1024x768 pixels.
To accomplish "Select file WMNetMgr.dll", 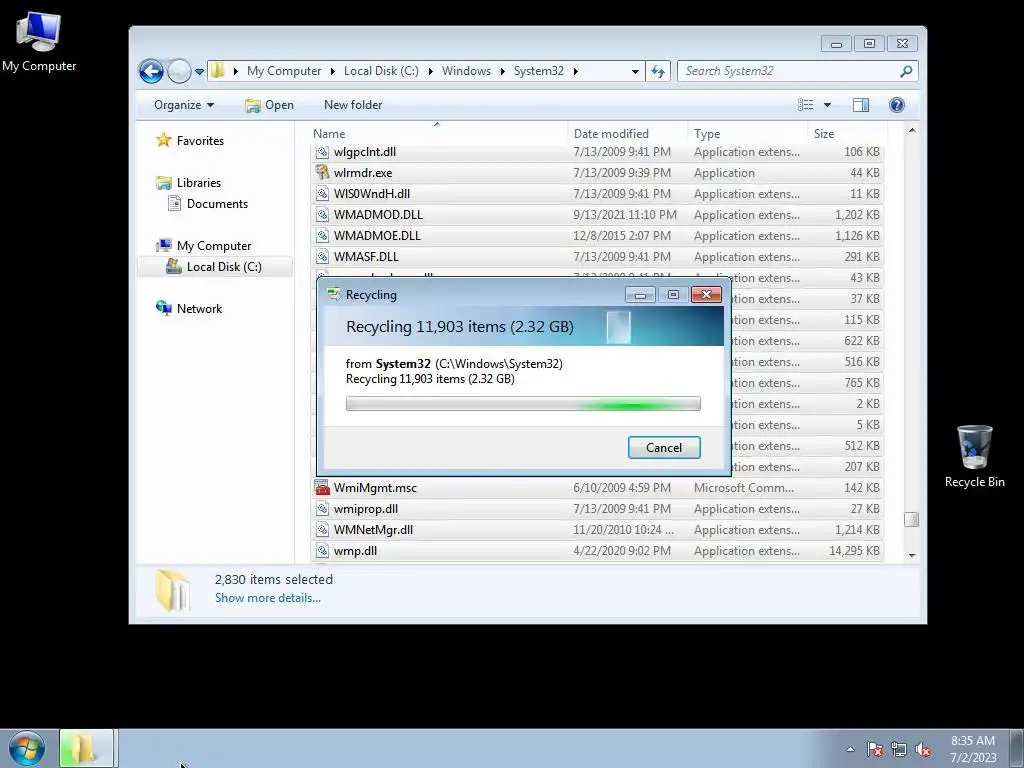I will pyautogui.click(x=596, y=529).
